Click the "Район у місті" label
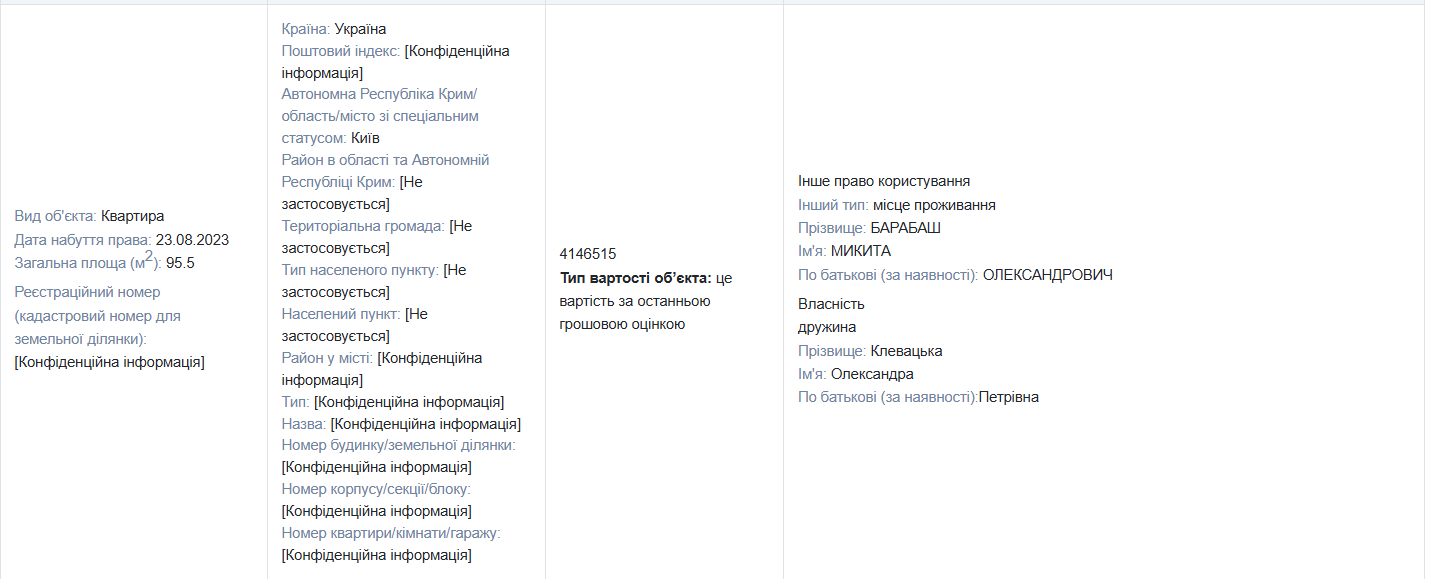 (321, 357)
